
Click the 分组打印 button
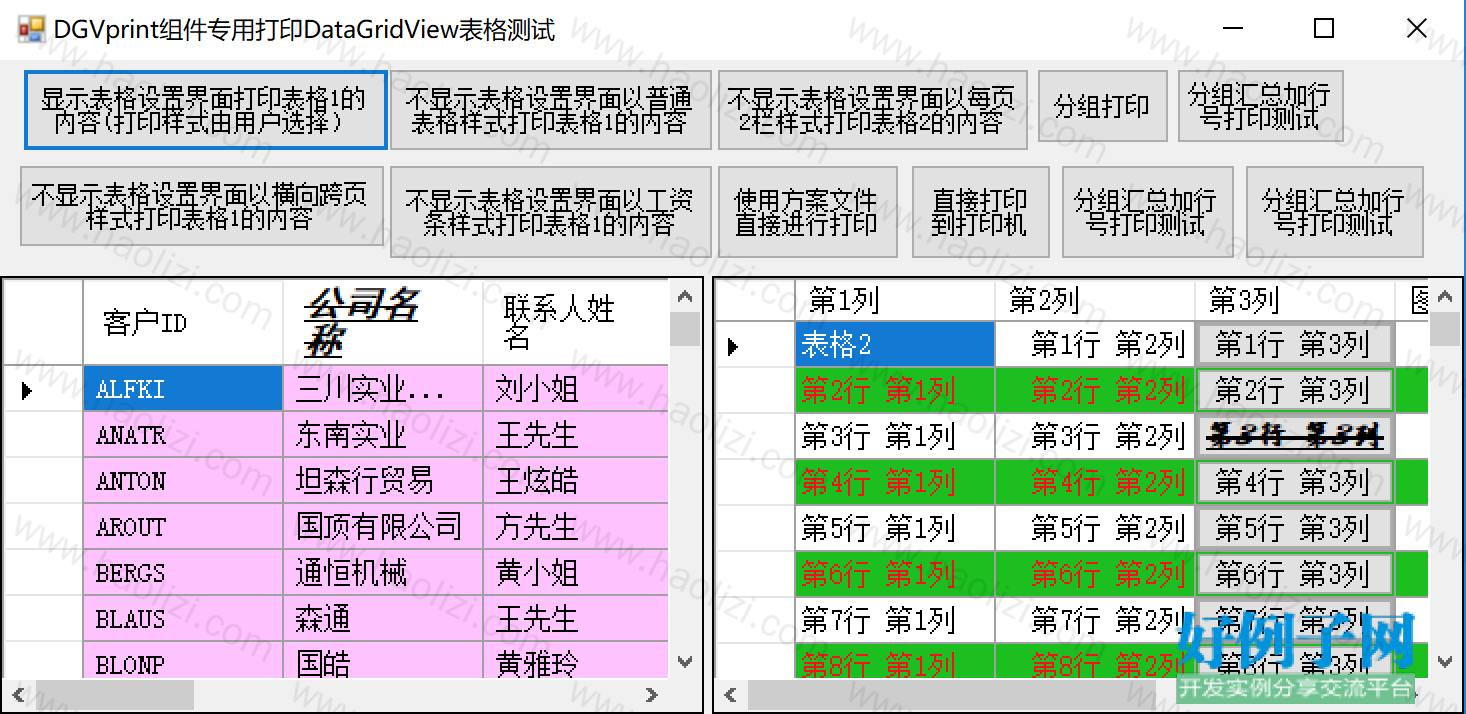1103,106
